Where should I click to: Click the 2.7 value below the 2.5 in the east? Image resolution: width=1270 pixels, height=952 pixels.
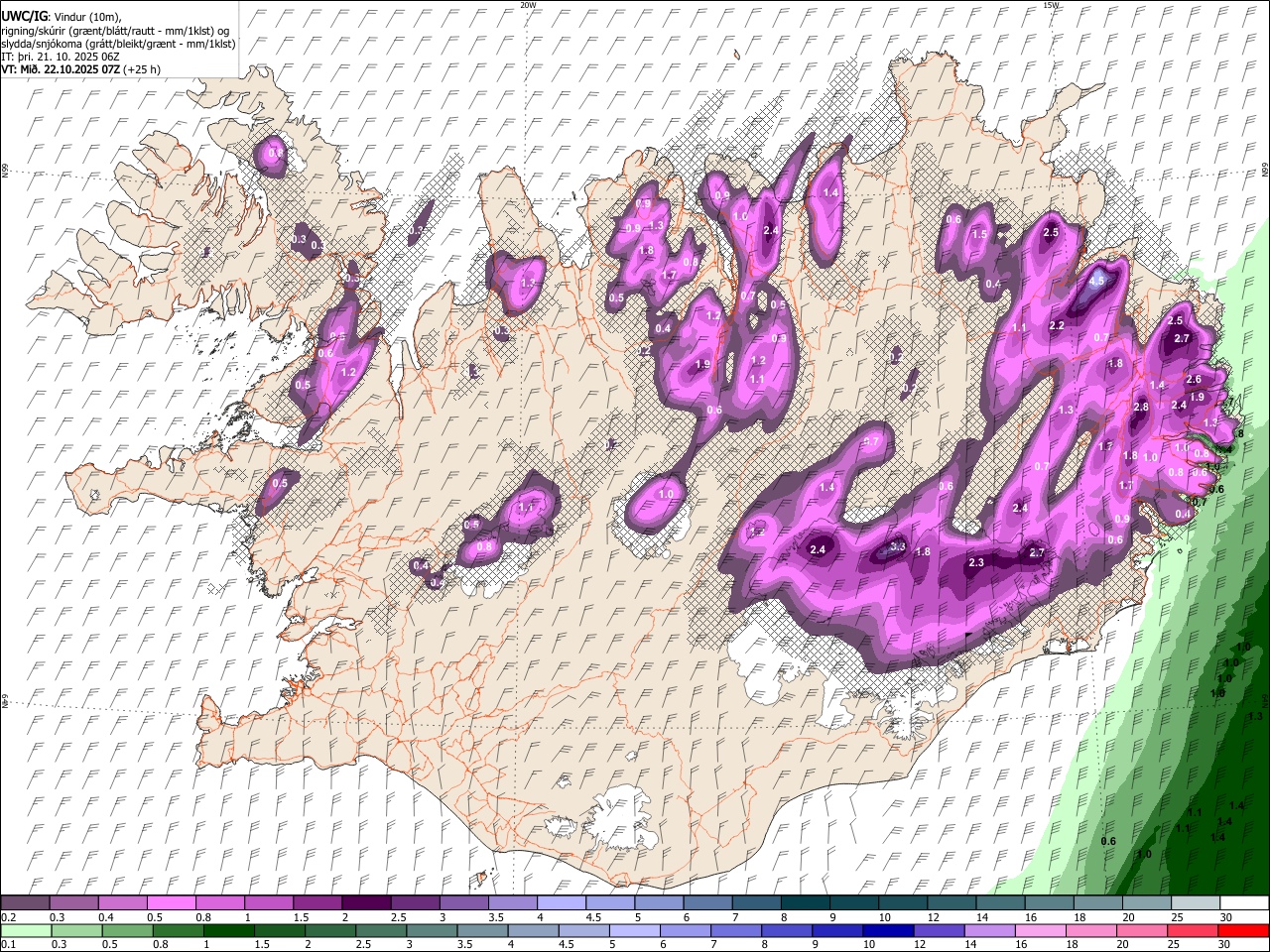coord(1182,338)
